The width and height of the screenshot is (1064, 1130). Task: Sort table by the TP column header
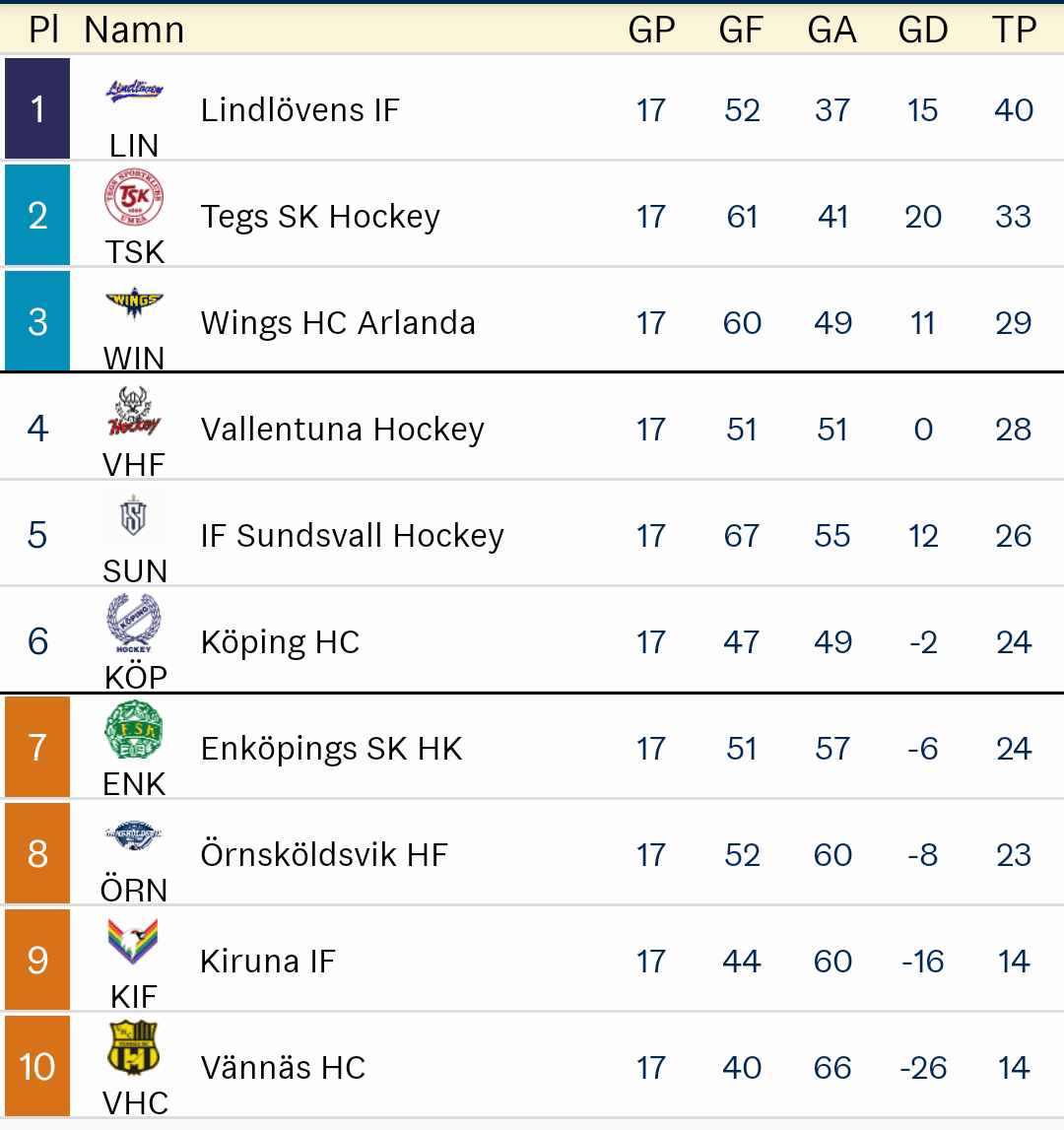(1014, 30)
